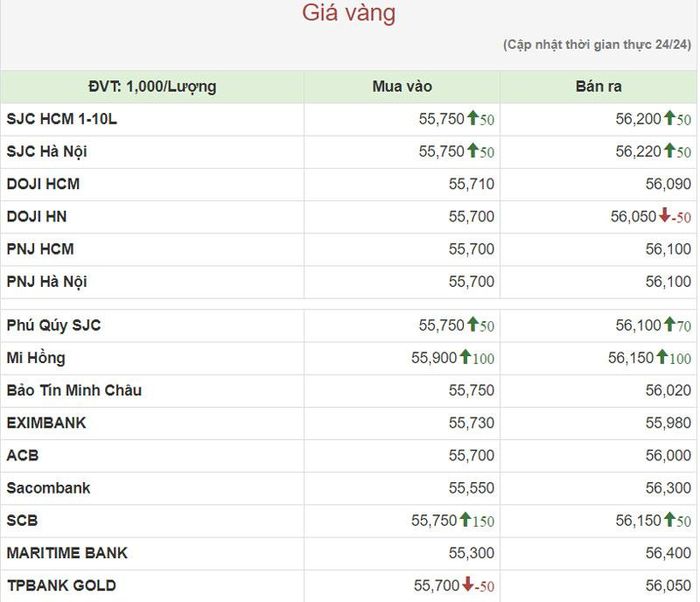Image resolution: width=700 pixels, height=602 pixels.
Task: Click the red down arrow in DOJI HN row
Action: click(665, 215)
